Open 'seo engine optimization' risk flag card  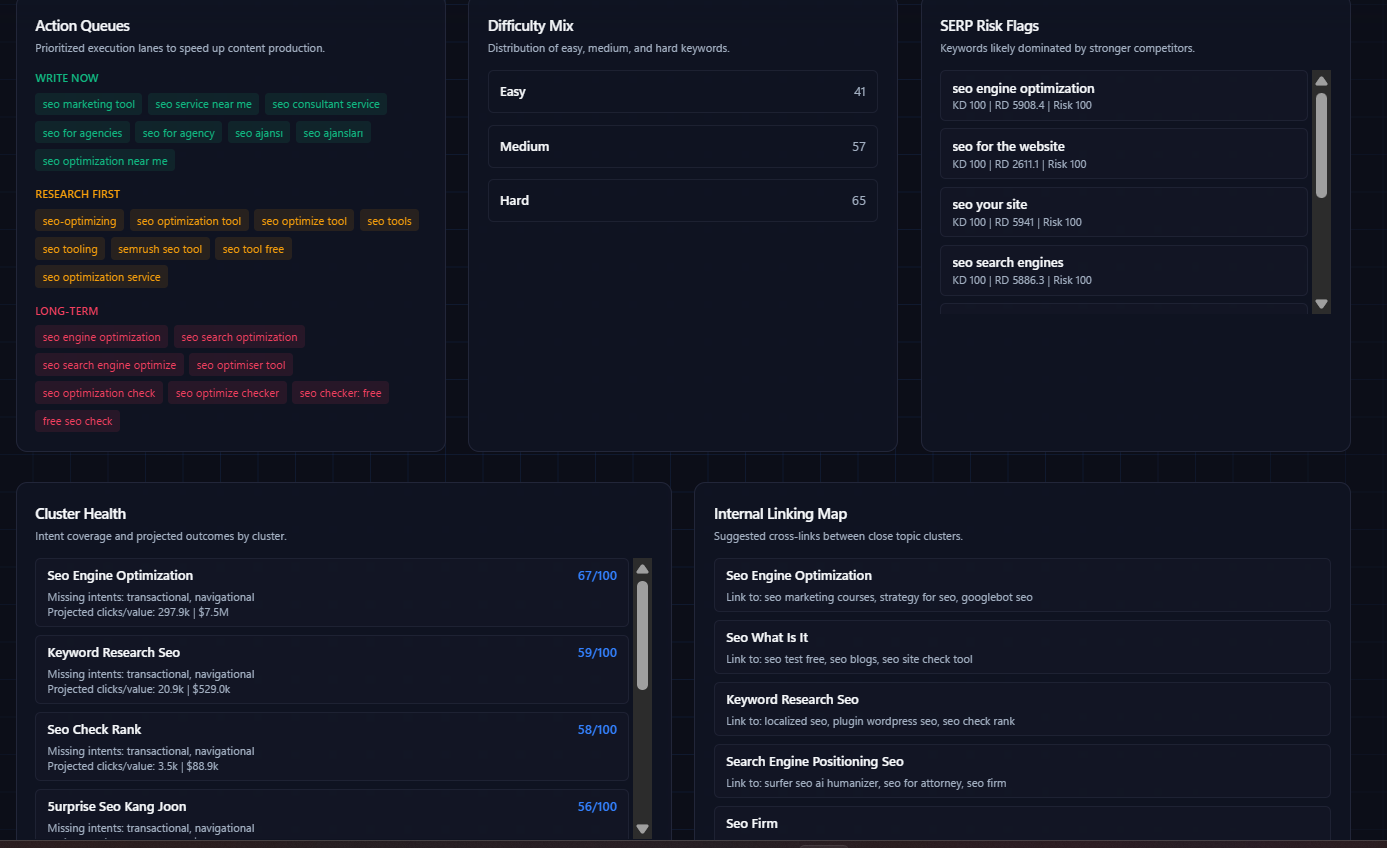(x=1124, y=96)
